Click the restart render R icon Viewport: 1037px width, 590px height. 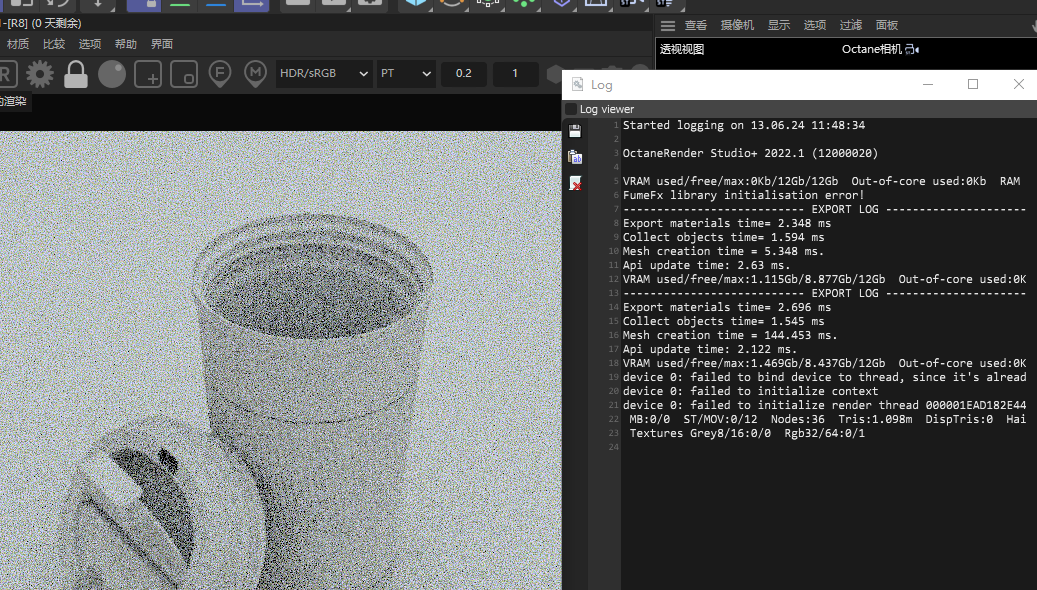[7, 74]
